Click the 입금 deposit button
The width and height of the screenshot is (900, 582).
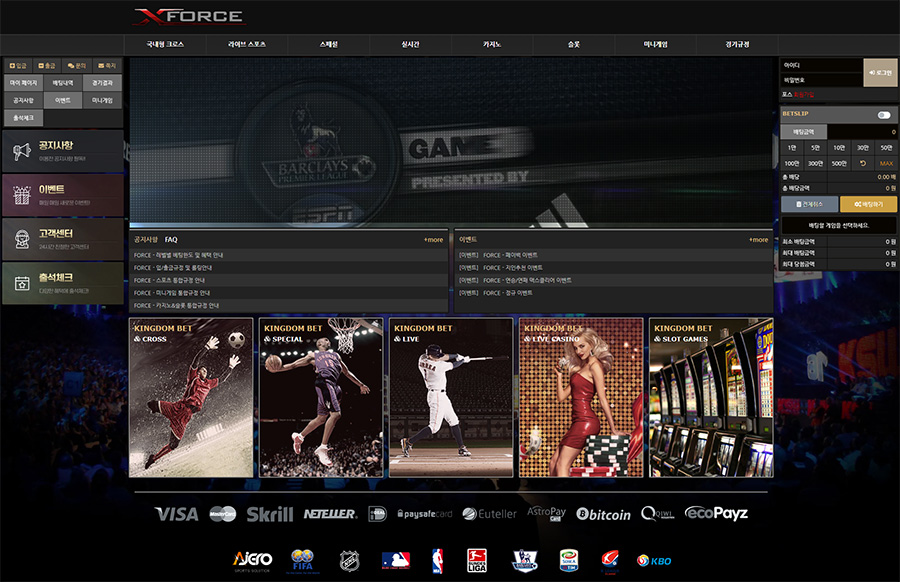click(x=18, y=65)
